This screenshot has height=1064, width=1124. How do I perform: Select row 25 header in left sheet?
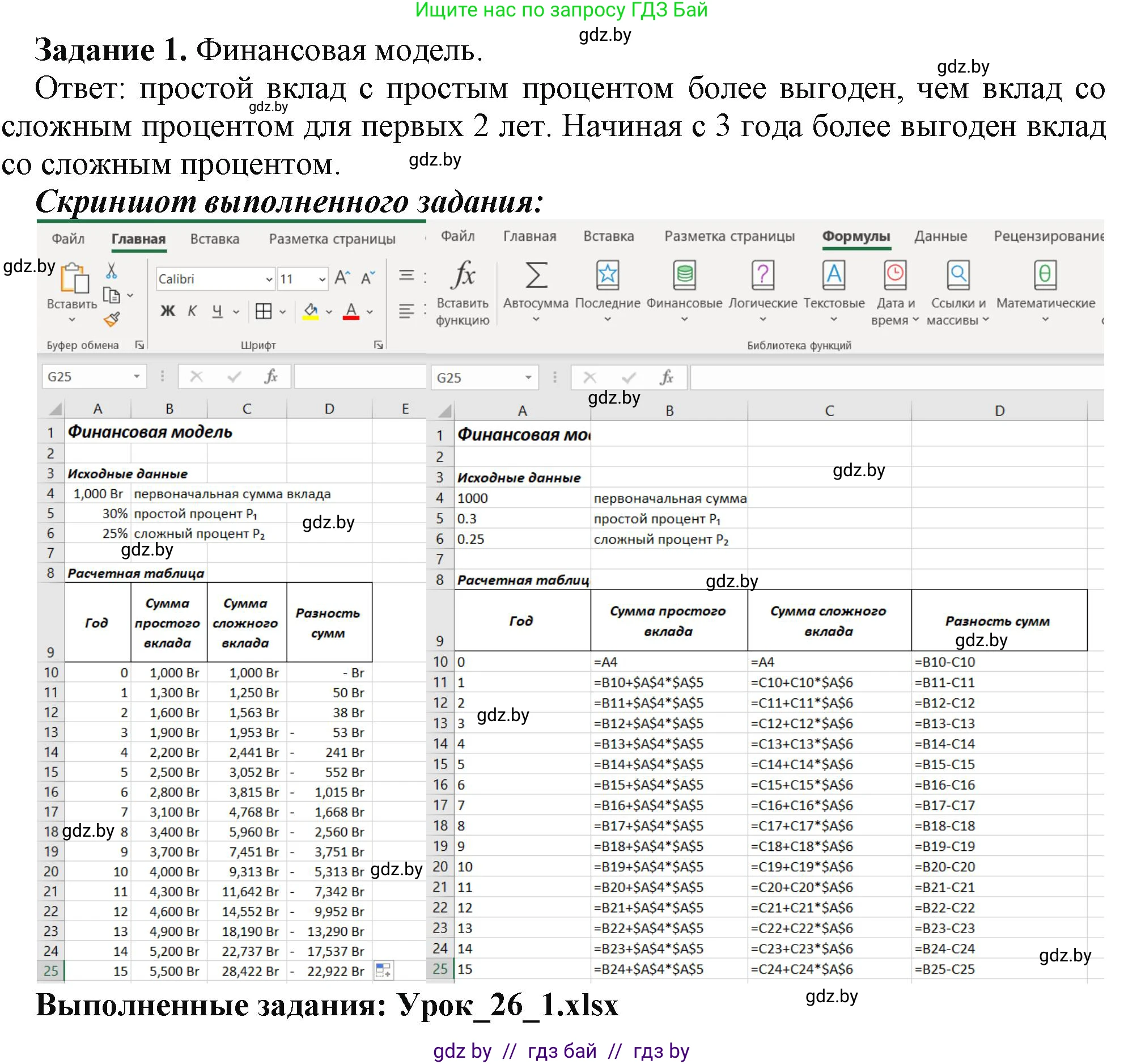(x=51, y=971)
